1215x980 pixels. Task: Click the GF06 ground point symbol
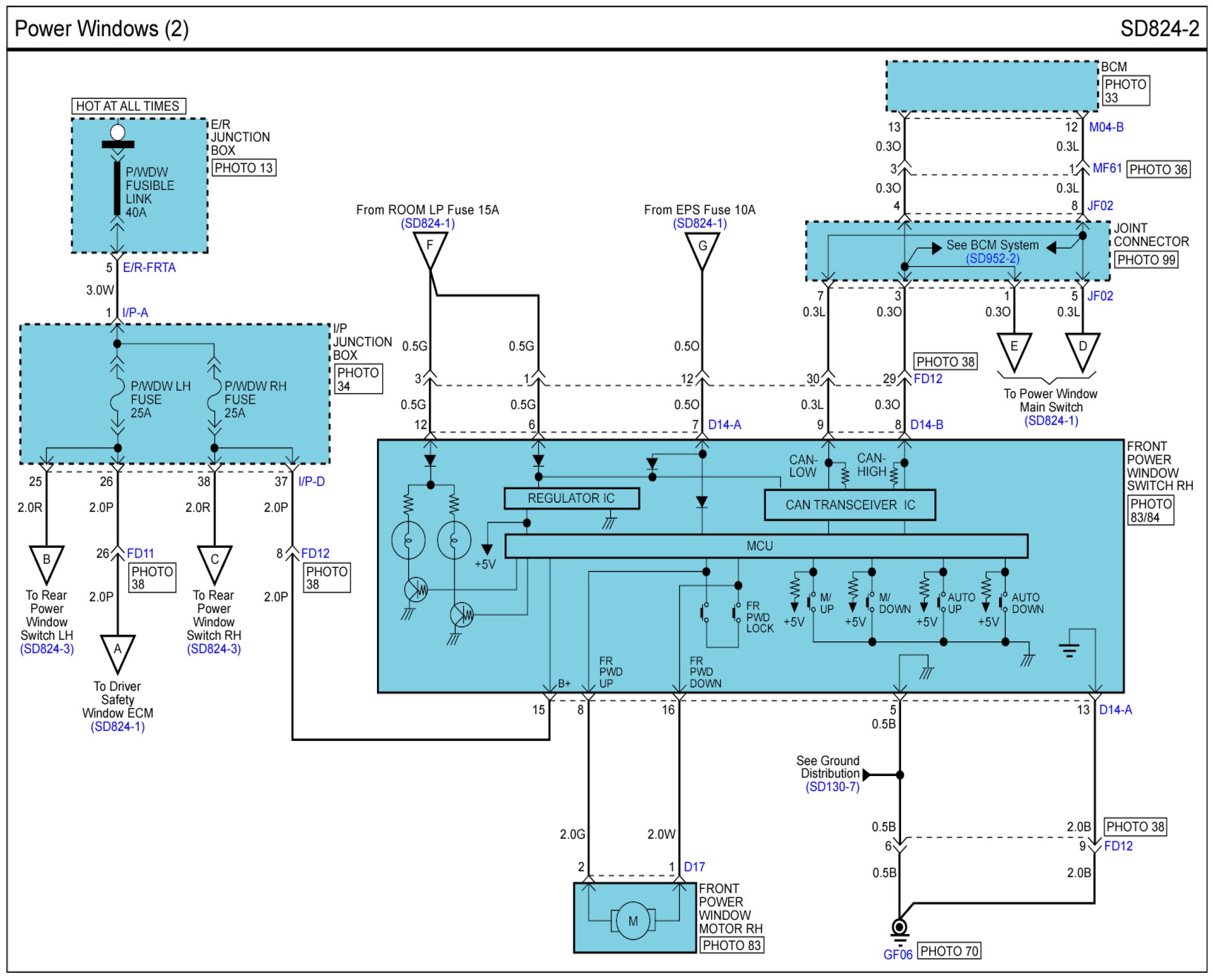(900, 927)
